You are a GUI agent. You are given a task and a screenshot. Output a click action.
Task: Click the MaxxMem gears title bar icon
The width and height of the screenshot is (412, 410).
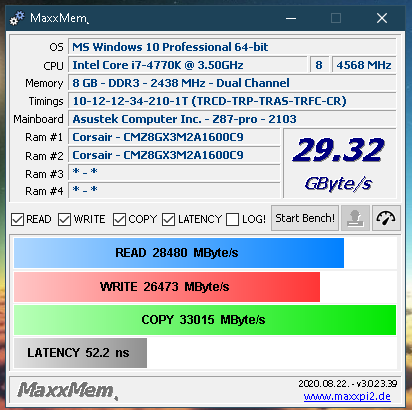click(17, 18)
